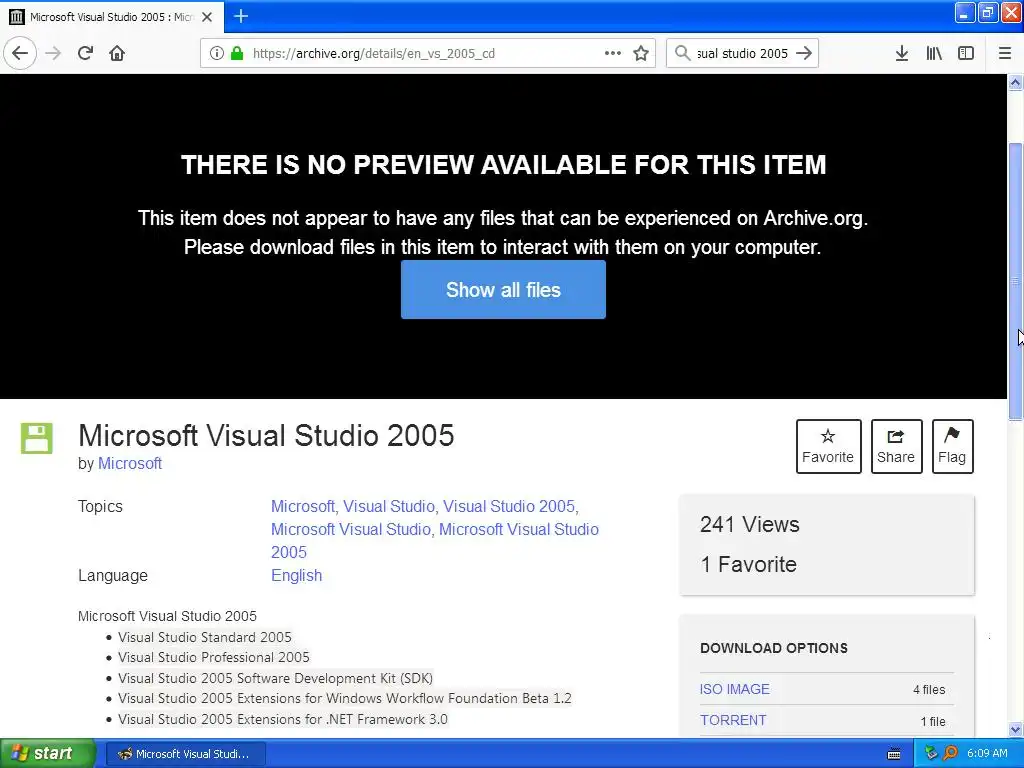Click the security shield tray icon
Image resolution: width=1024 pixels, height=768 pixels.
931,753
